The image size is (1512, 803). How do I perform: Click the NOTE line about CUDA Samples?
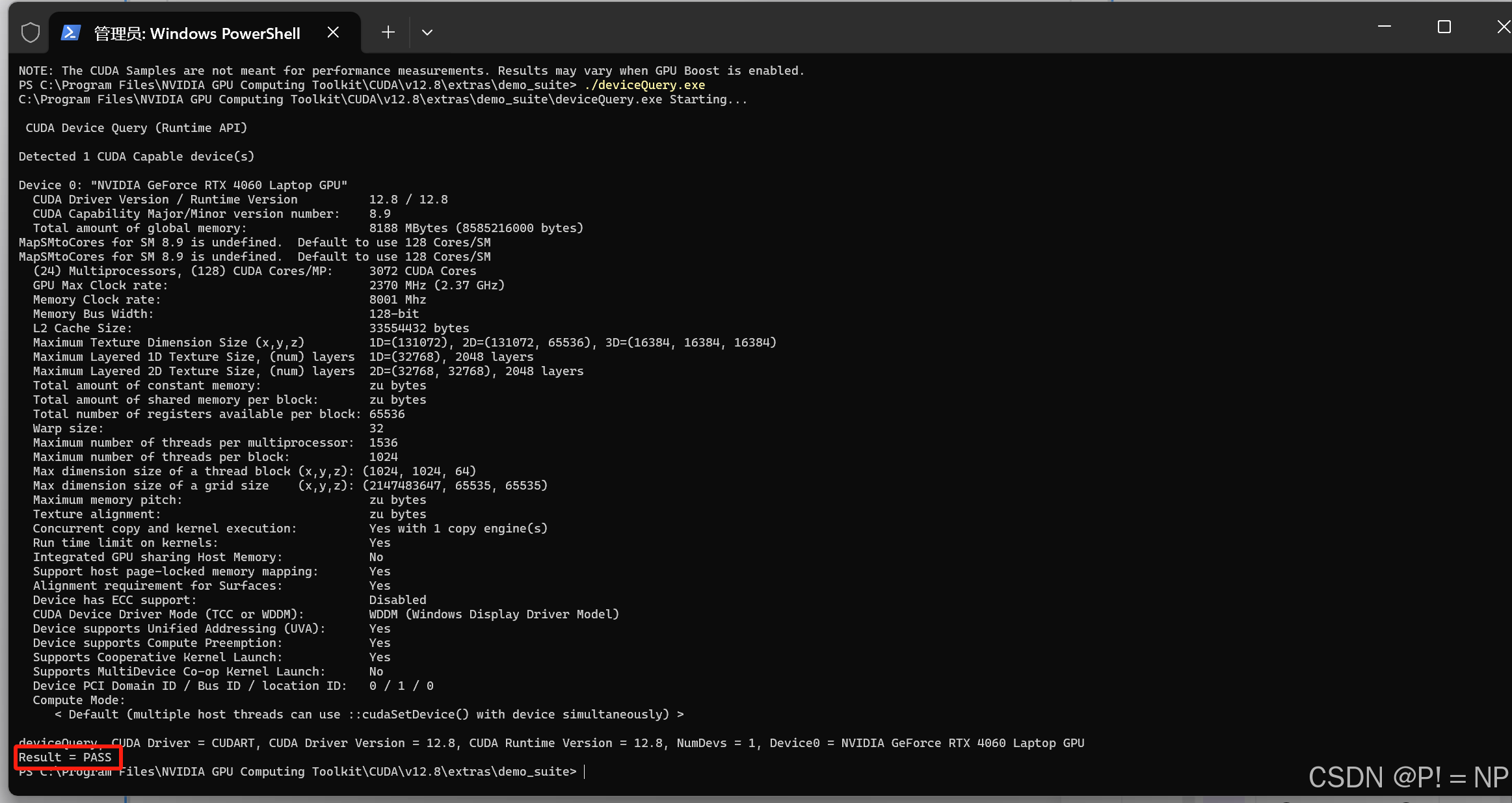click(411, 71)
